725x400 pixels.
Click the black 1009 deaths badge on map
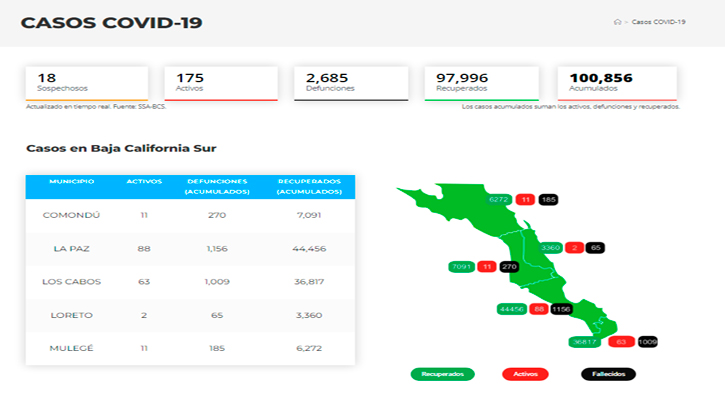pyautogui.click(x=647, y=342)
